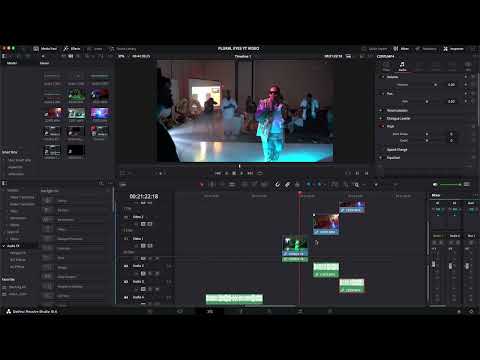This screenshot has width=480, height=360.
Task: Select the purple stage clip thumbnail in Media Pool
Action: click(100, 114)
